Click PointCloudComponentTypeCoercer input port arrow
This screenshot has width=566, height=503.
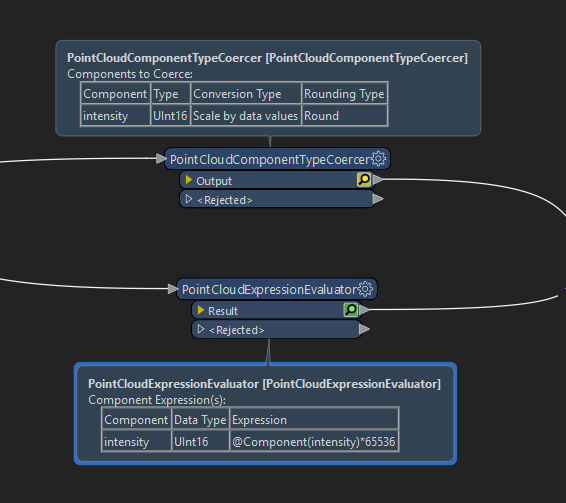[x=161, y=159]
